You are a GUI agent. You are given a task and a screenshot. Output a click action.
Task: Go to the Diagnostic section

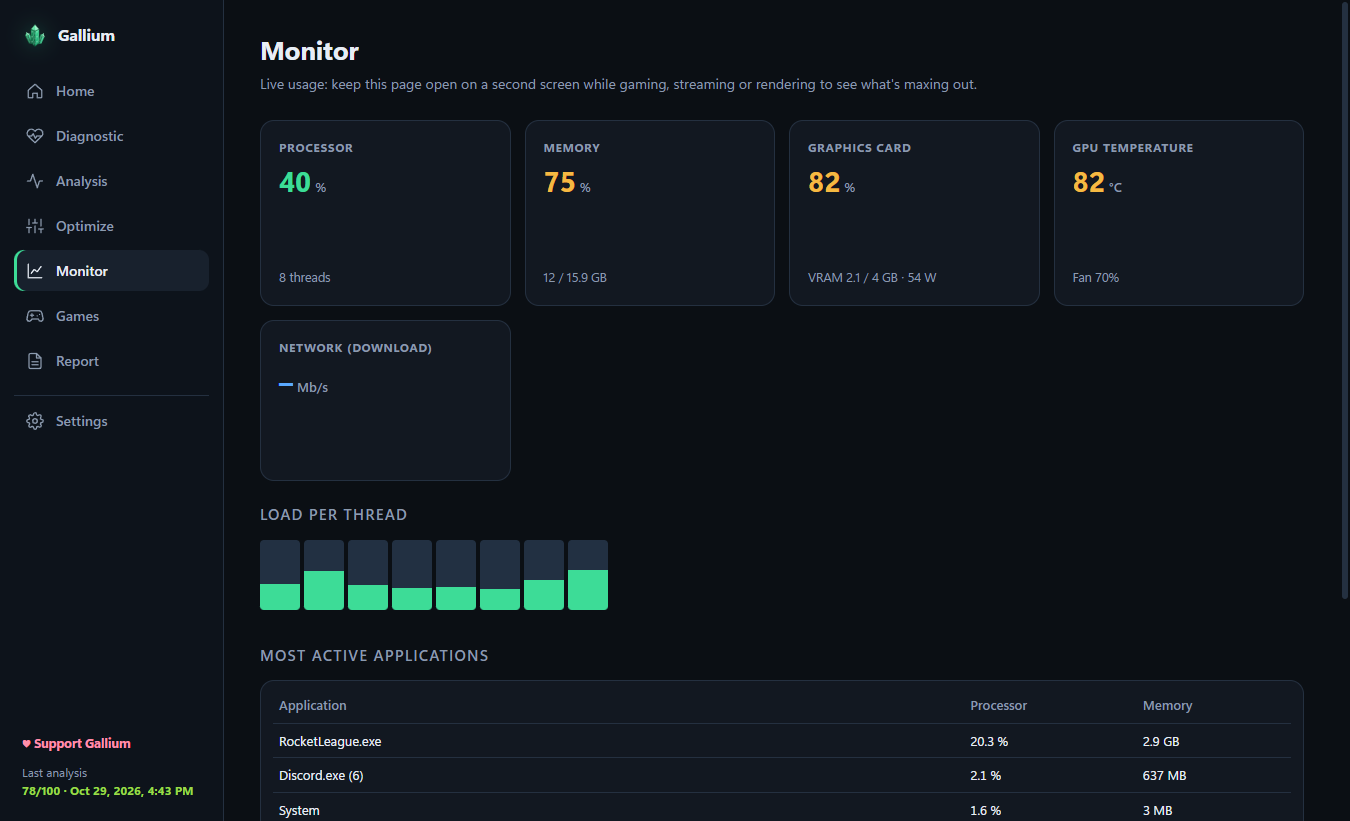(111, 136)
